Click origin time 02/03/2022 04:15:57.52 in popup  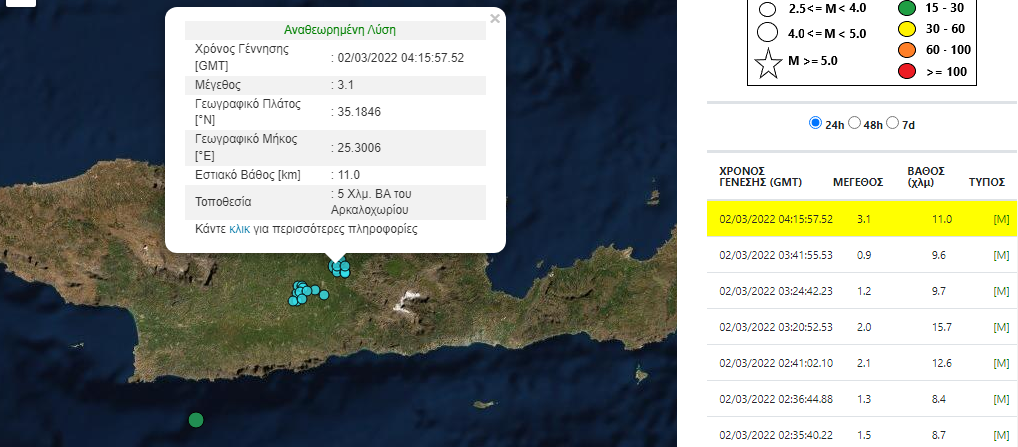[x=401, y=58]
